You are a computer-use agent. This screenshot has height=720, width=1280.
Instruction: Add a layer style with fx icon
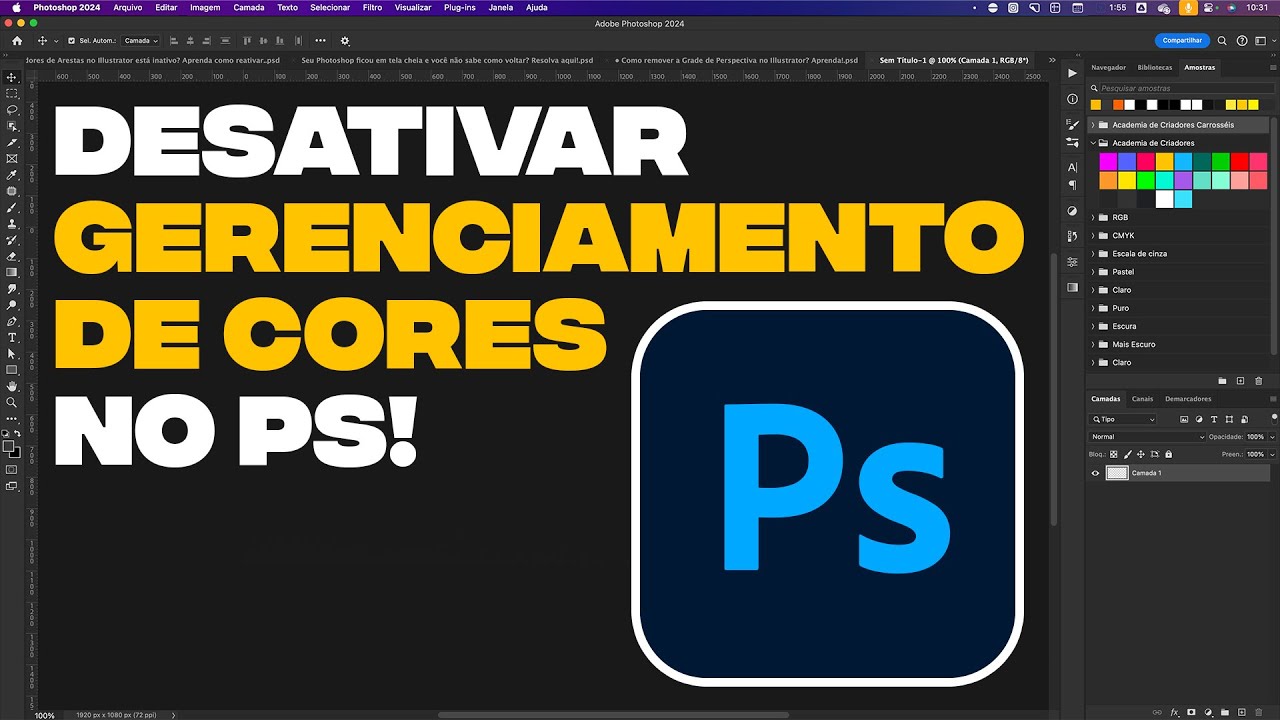pyautogui.click(x=1175, y=713)
